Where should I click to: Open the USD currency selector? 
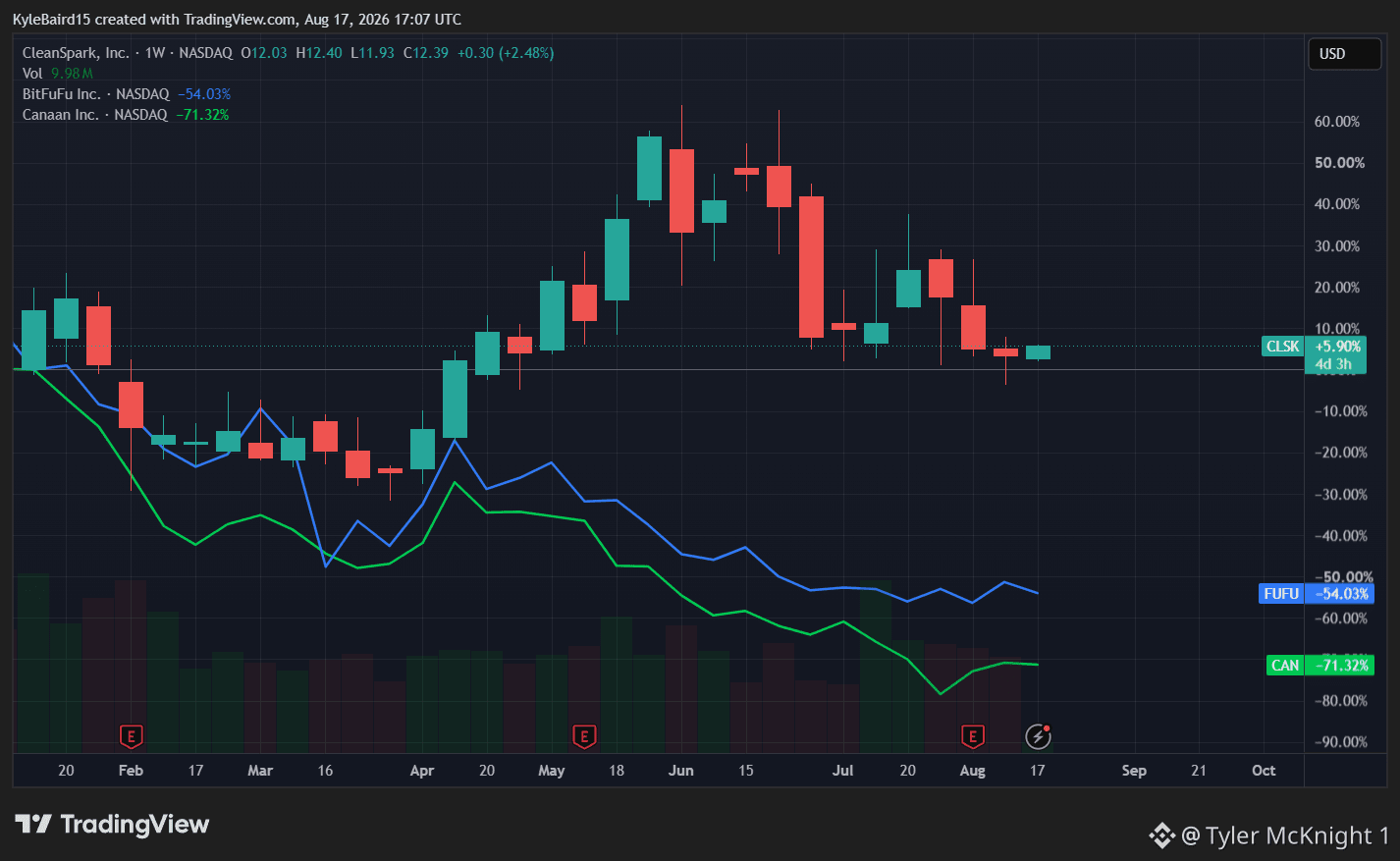pos(1344,54)
